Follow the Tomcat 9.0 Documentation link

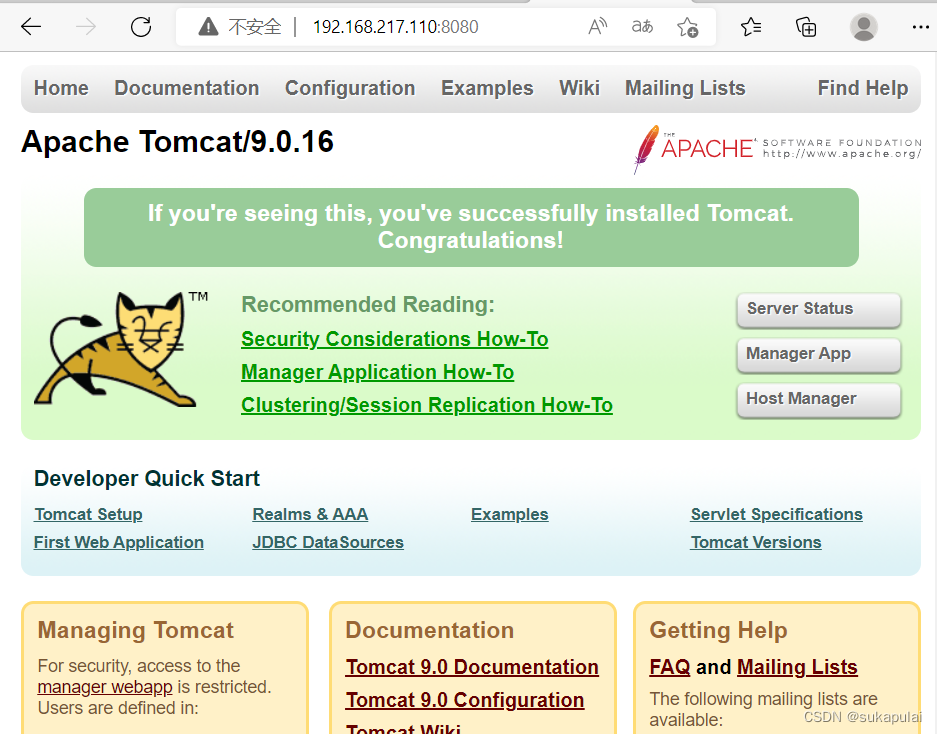tap(472, 667)
